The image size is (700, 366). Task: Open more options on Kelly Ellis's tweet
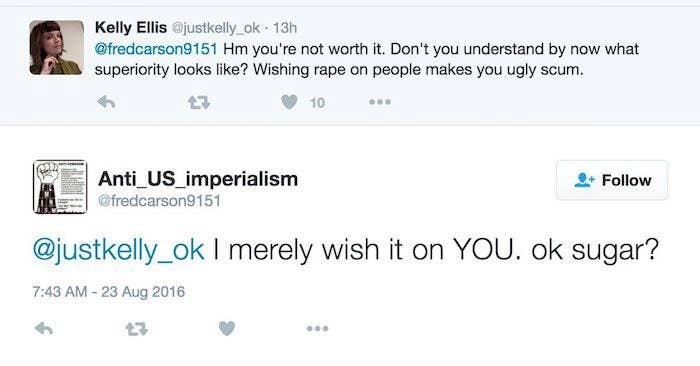click(x=380, y=102)
